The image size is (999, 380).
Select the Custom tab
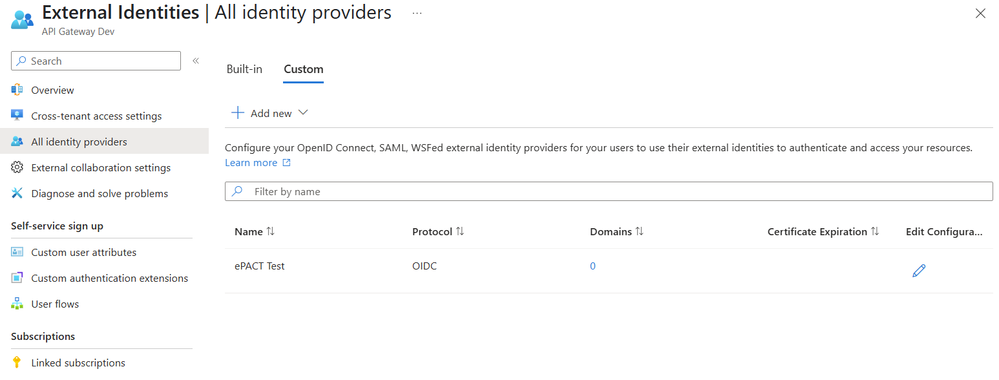(303, 69)
